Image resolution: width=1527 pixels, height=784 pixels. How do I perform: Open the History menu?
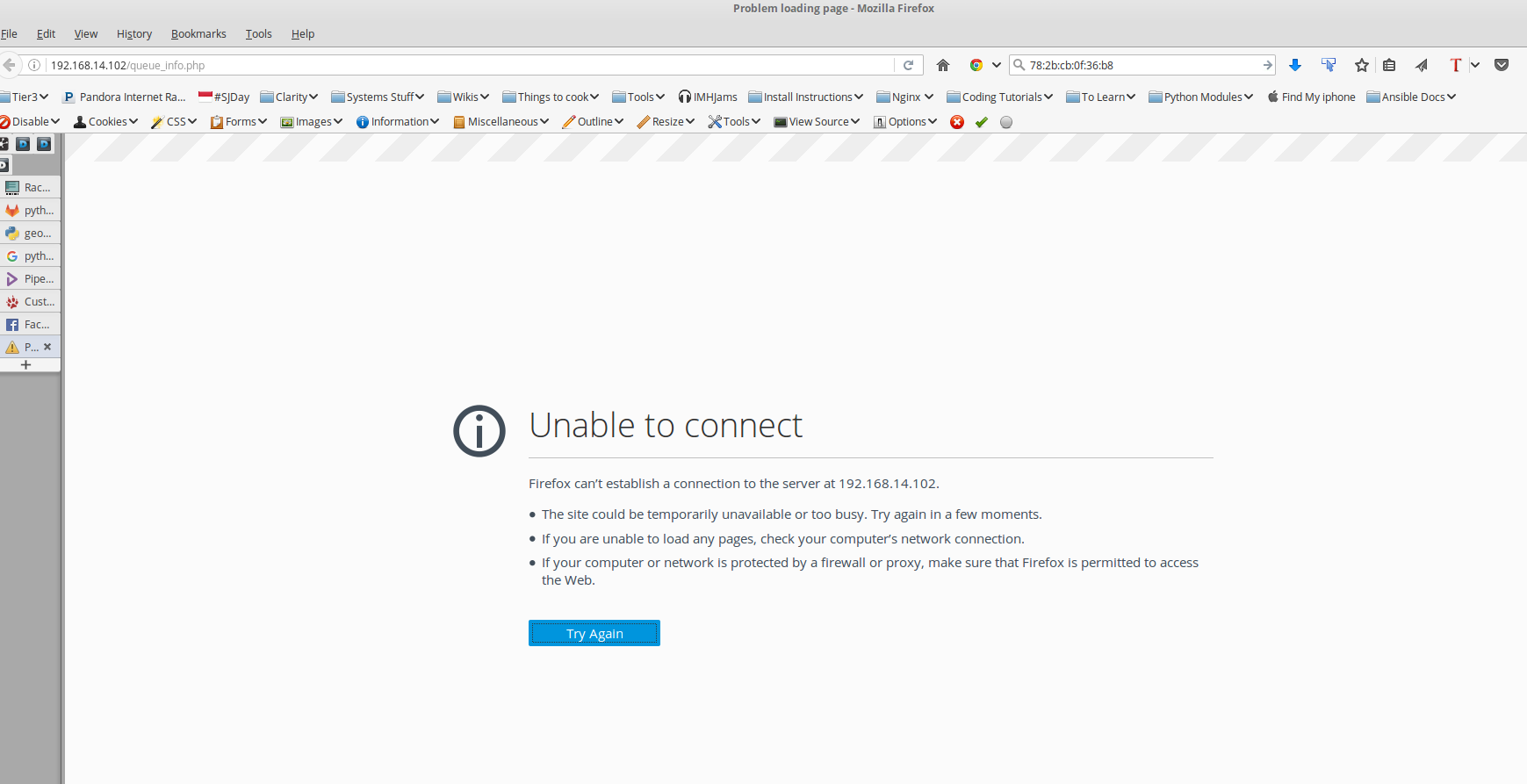133,34
